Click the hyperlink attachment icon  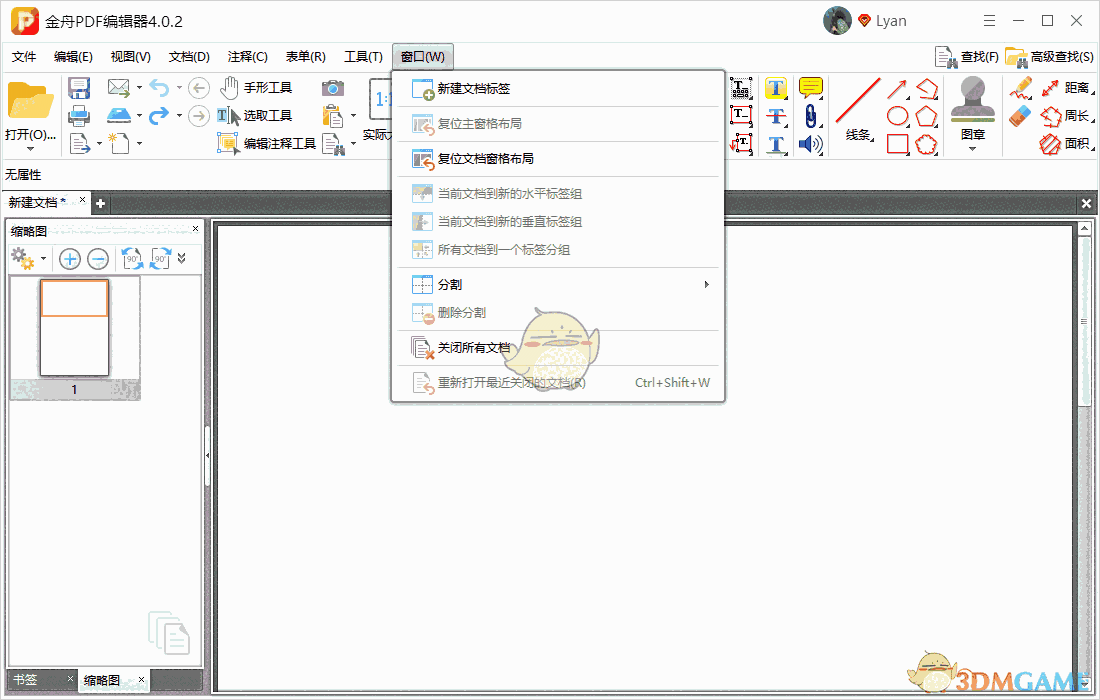811,115
